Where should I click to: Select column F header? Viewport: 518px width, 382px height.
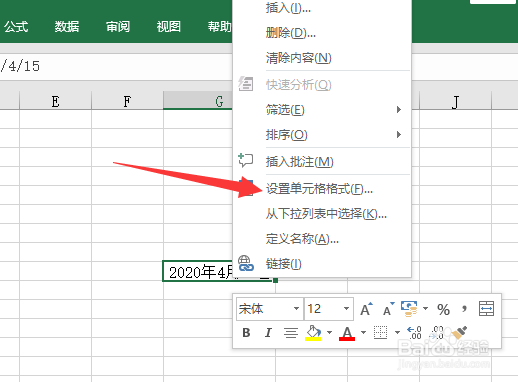(127, 101)
